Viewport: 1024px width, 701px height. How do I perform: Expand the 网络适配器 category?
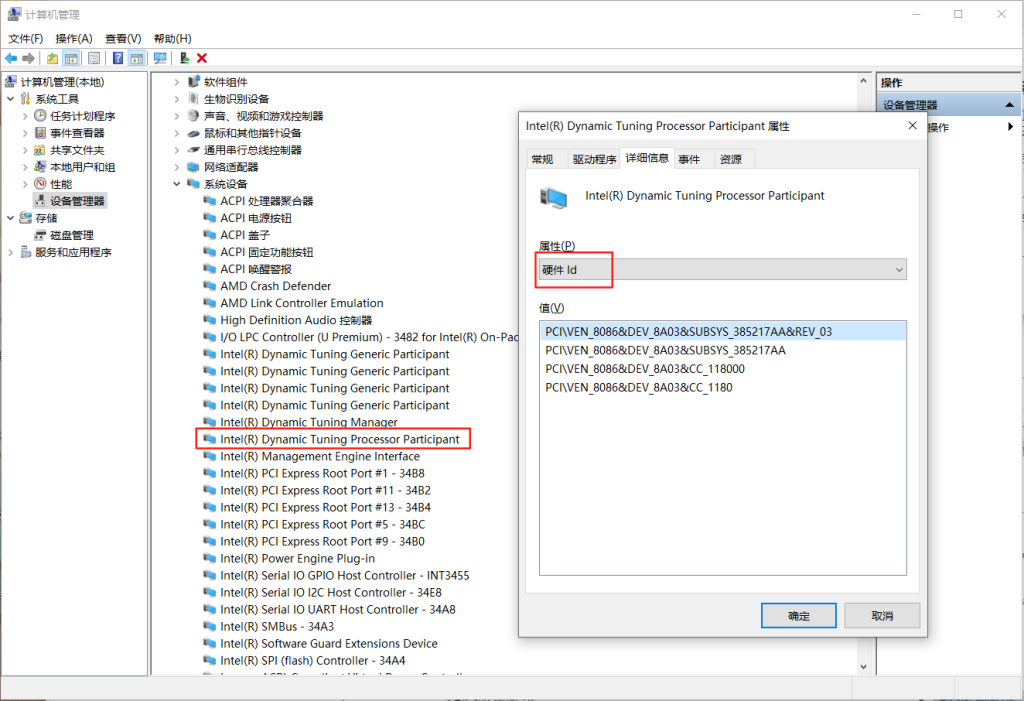[177, 167]
